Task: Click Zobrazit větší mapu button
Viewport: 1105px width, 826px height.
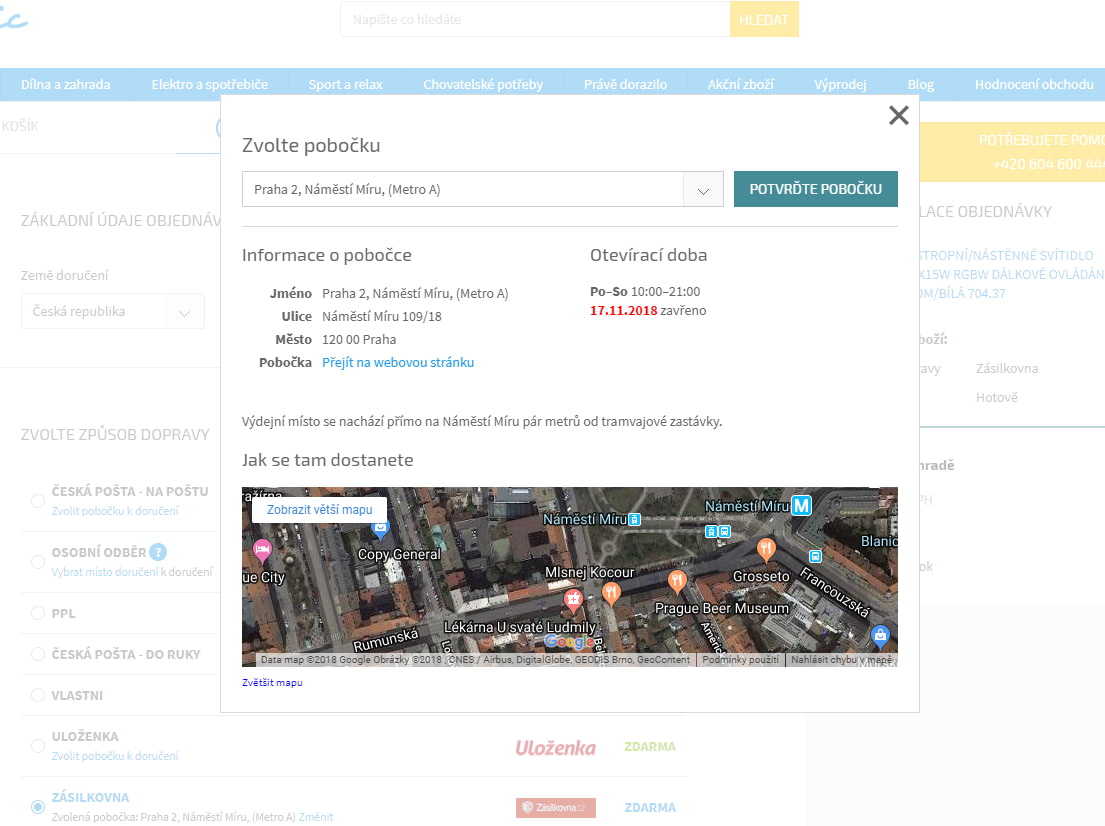Action: coord(319,510)
